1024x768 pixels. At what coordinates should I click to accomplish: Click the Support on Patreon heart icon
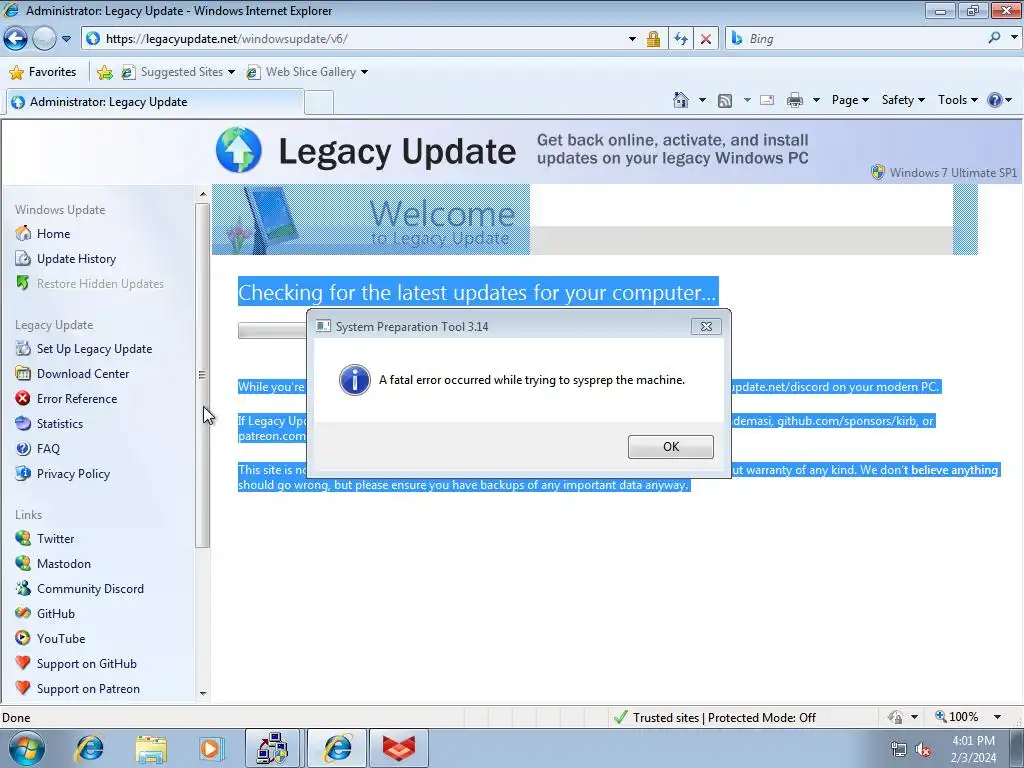click(23, 688)
